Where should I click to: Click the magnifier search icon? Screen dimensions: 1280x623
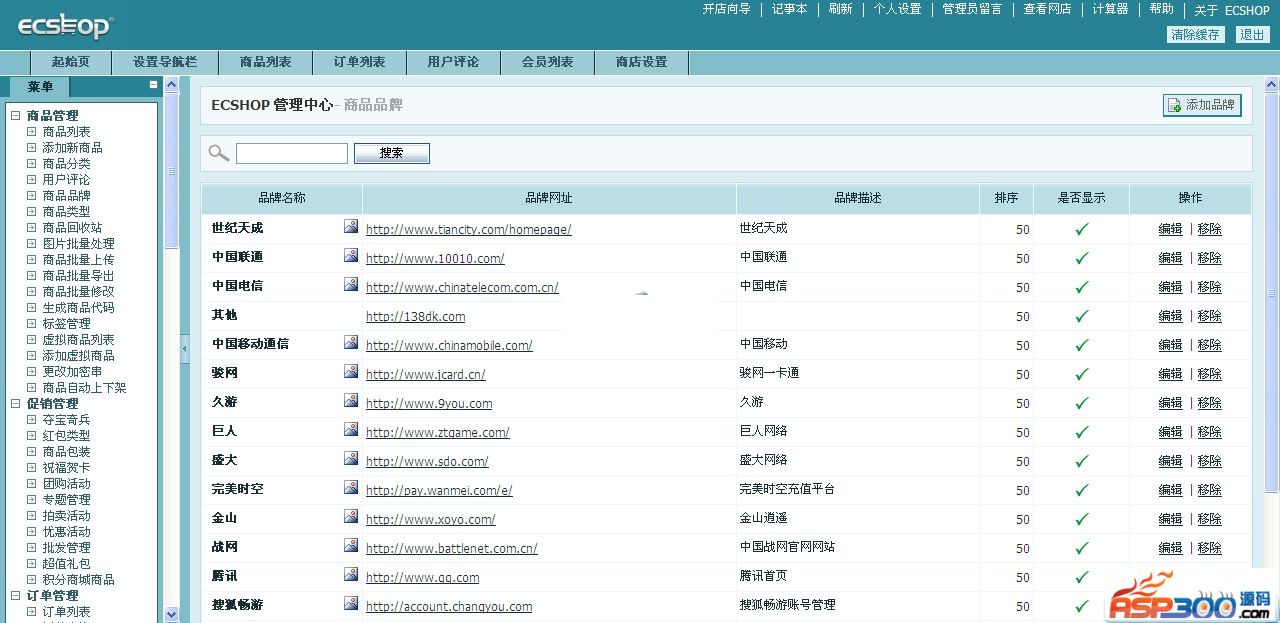pyautogui.click(x=218, y=153)
